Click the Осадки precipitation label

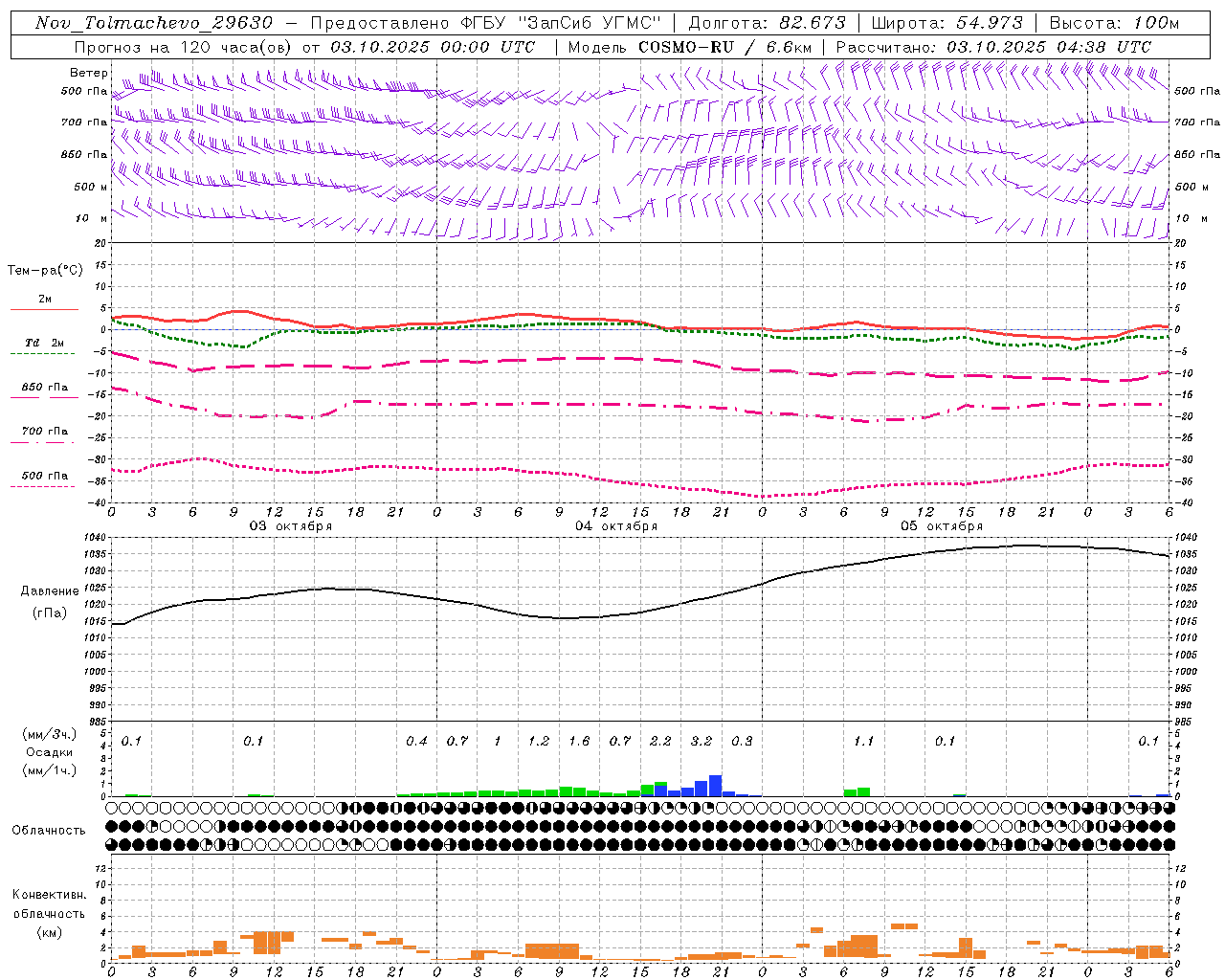point(49,752)
